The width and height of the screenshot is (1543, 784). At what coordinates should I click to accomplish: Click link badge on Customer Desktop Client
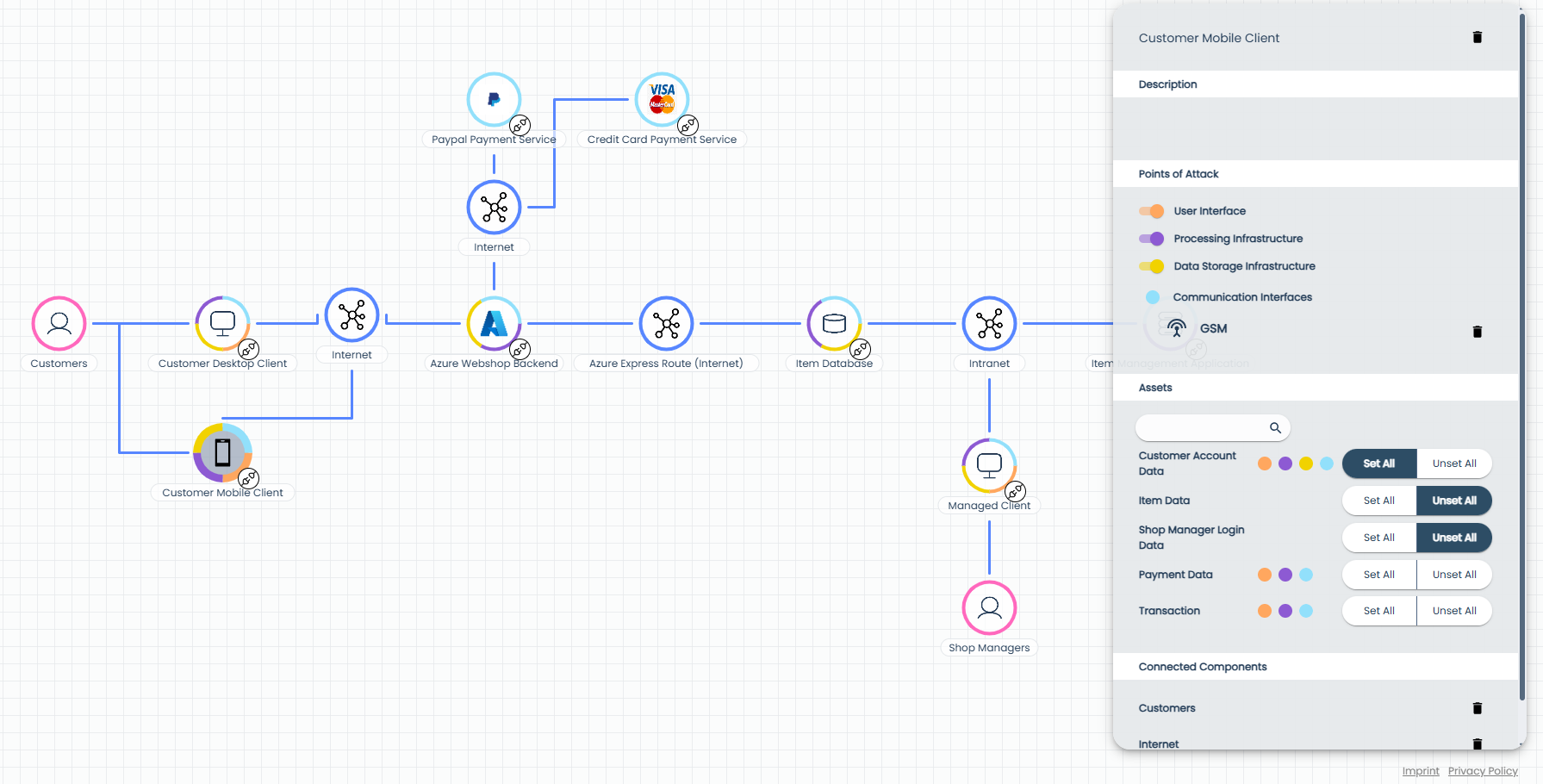(x=249, y=349)
